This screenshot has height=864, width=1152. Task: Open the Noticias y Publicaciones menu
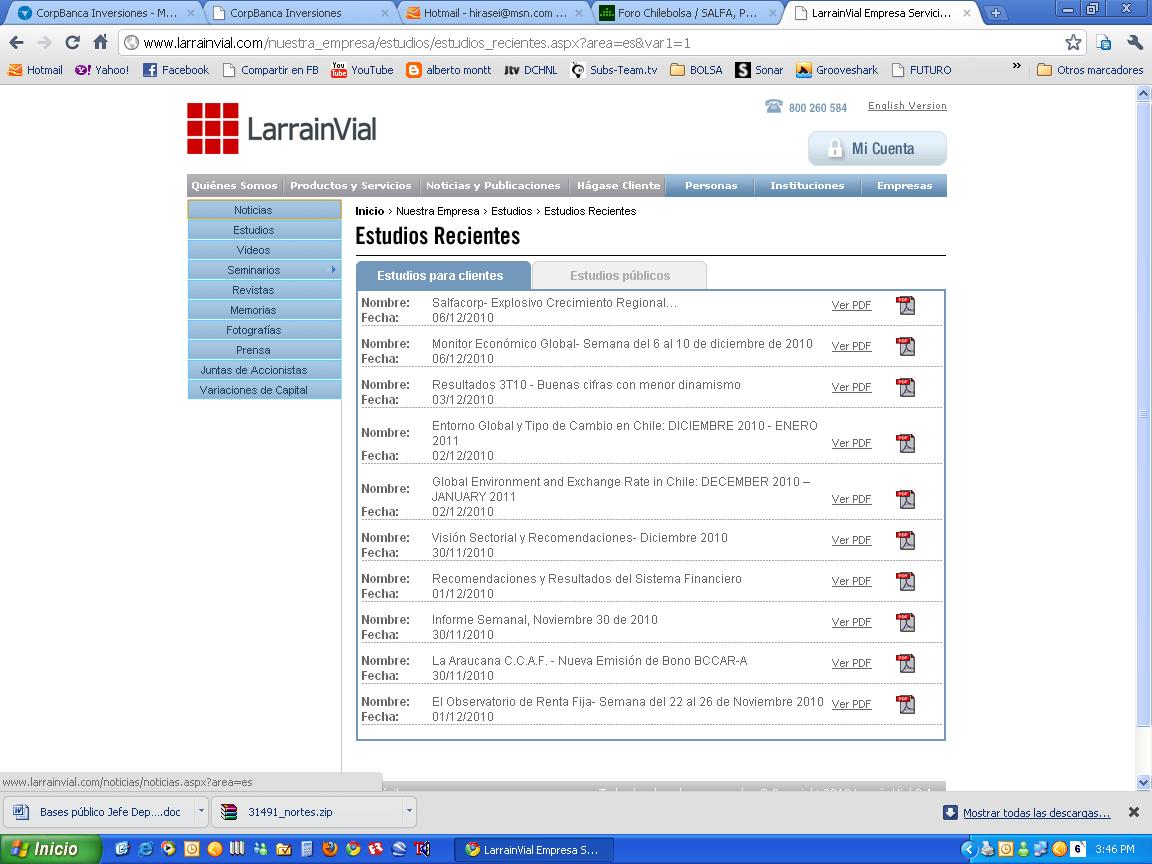coord(493,185)
